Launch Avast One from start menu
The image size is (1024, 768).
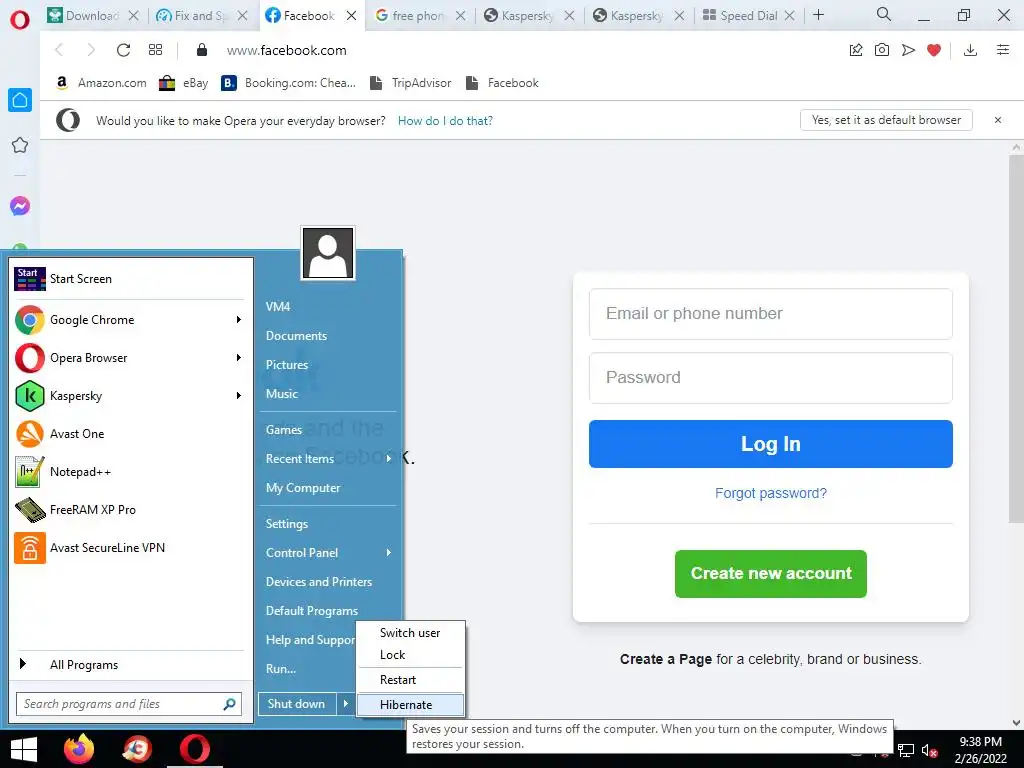pos(131,434)
